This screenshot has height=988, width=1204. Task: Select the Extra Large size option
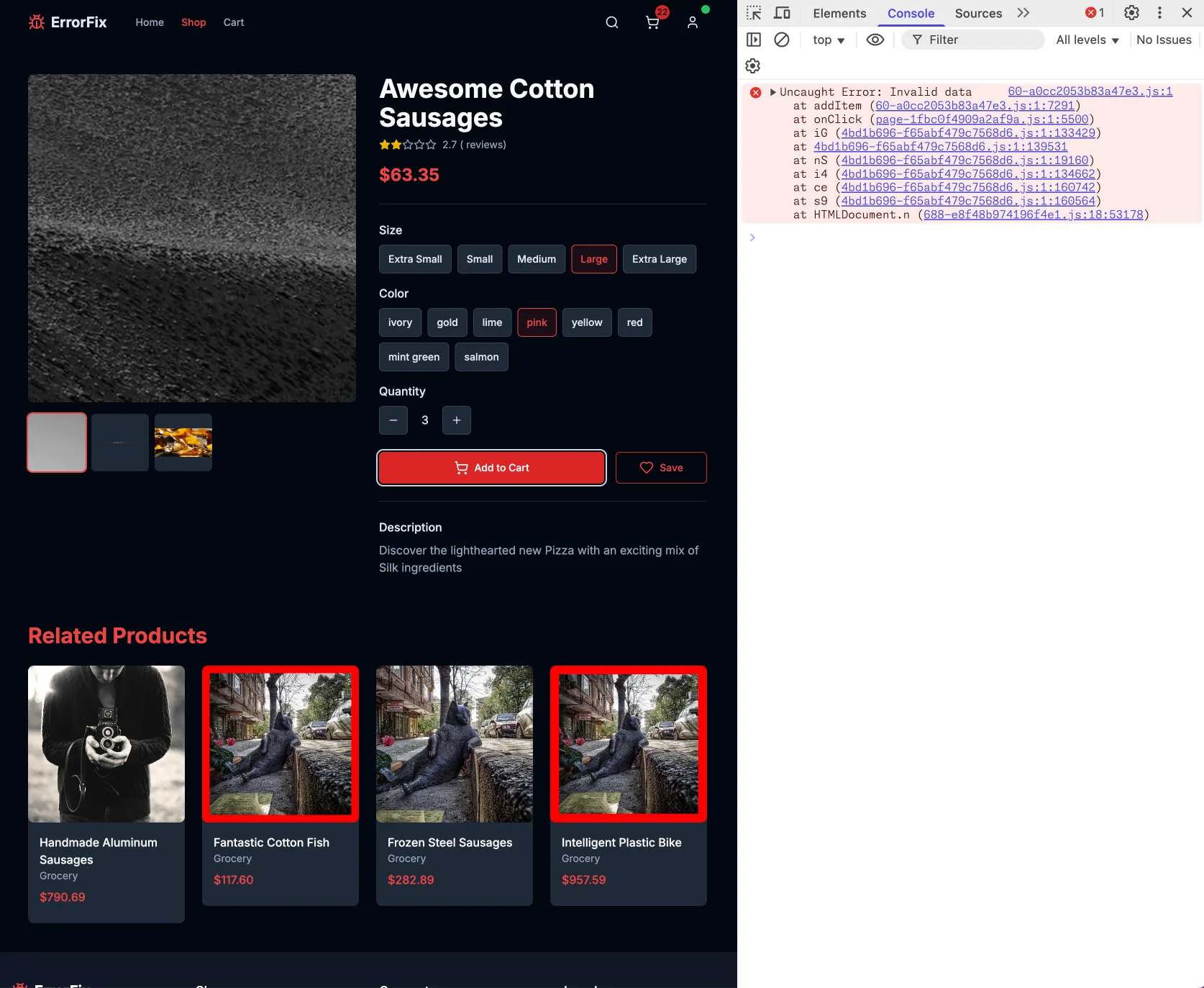pyautogui.click(x=659, y=259)
